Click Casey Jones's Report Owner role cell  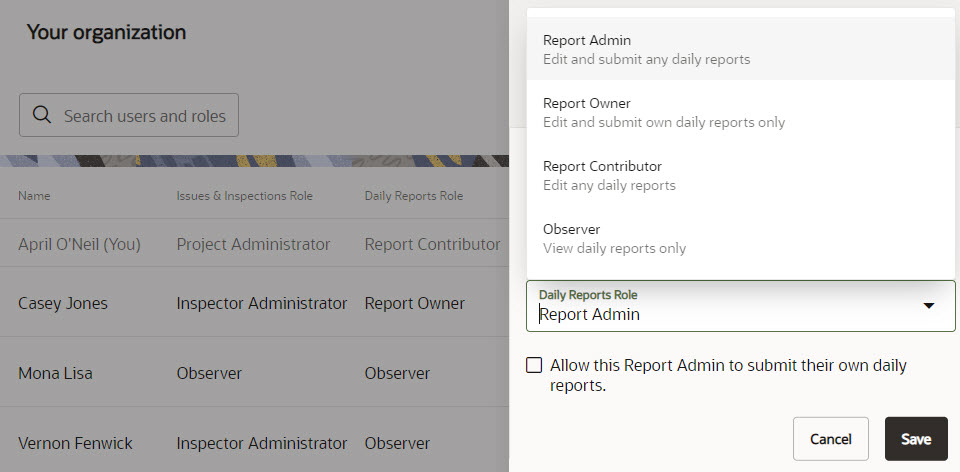pyautogui.click(x=414, y=303)
